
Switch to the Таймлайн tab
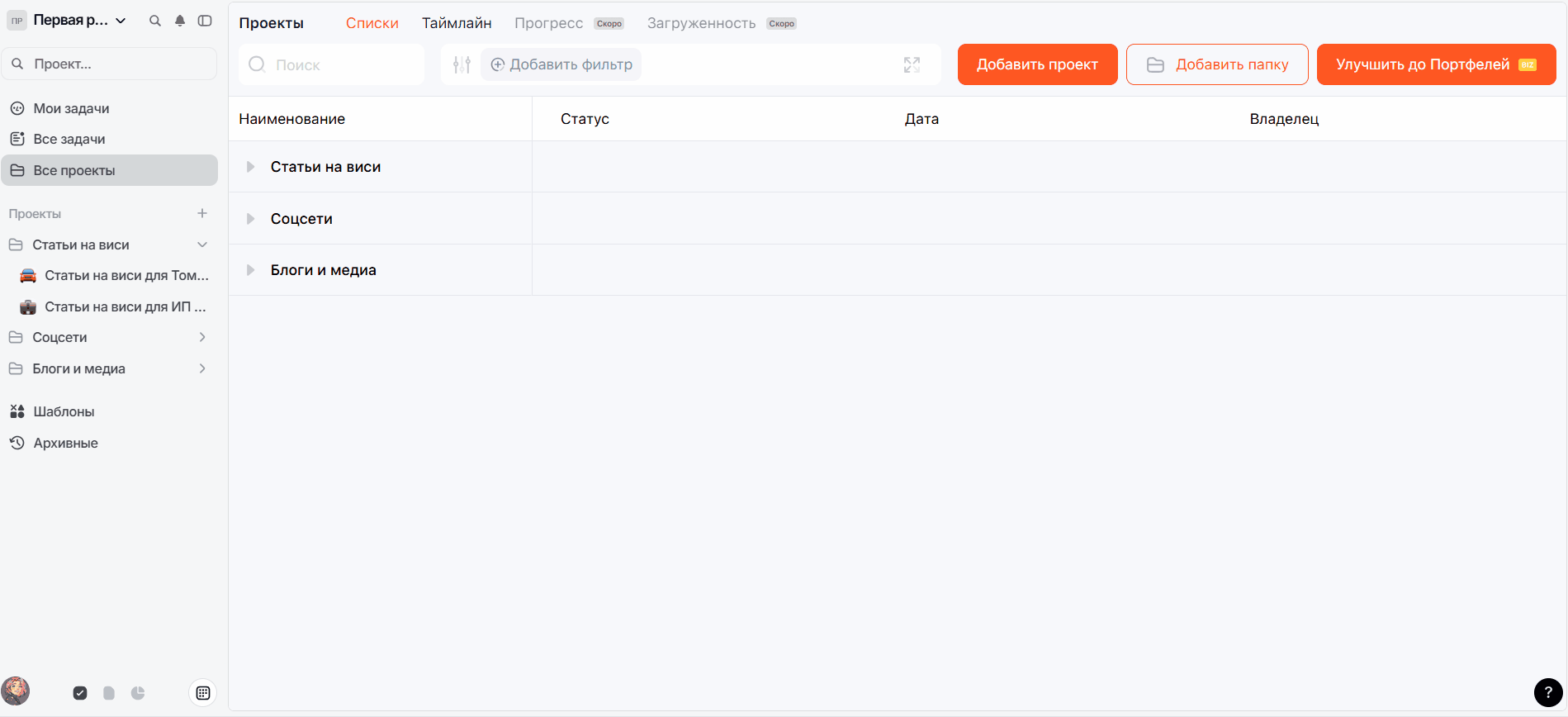457,23
